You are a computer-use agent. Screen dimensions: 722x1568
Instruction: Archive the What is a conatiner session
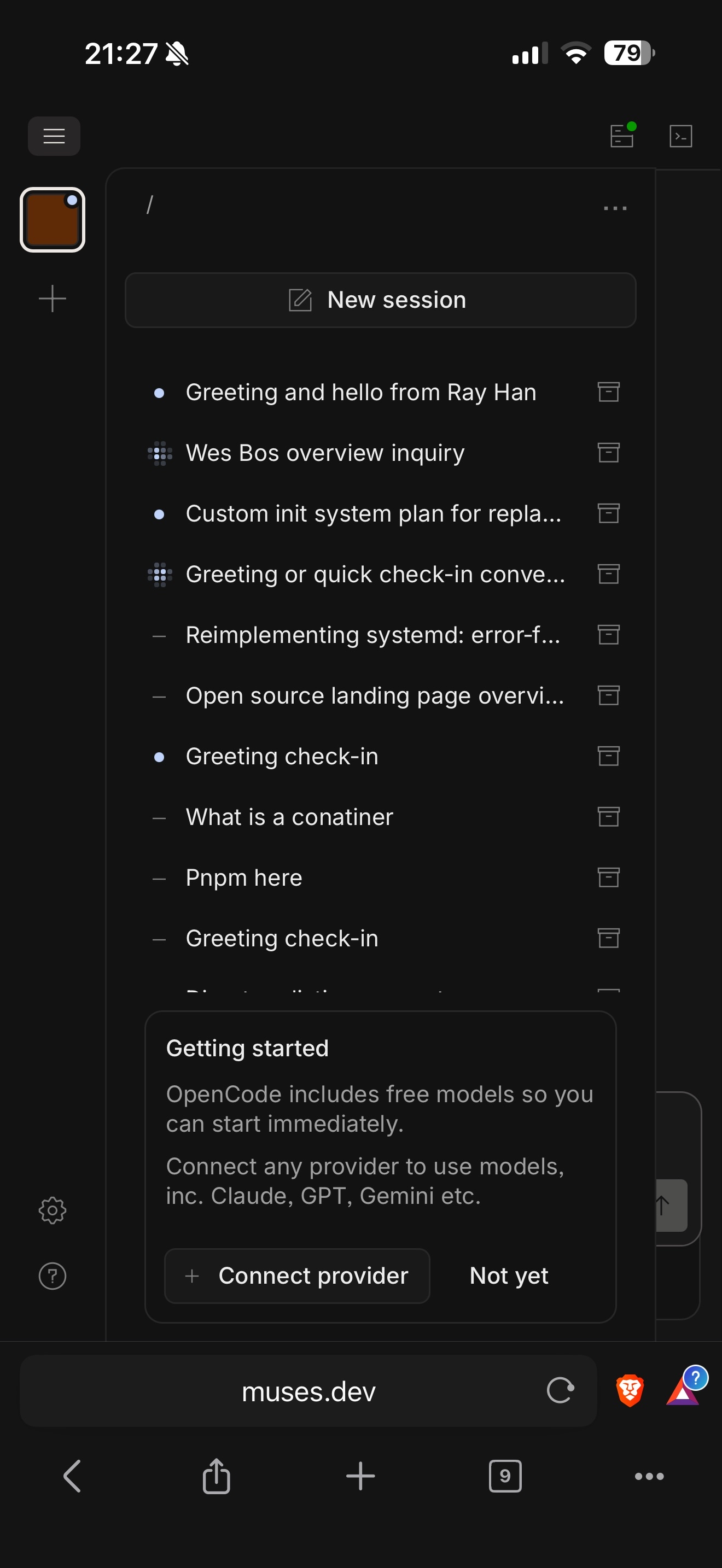click(608, 816)
